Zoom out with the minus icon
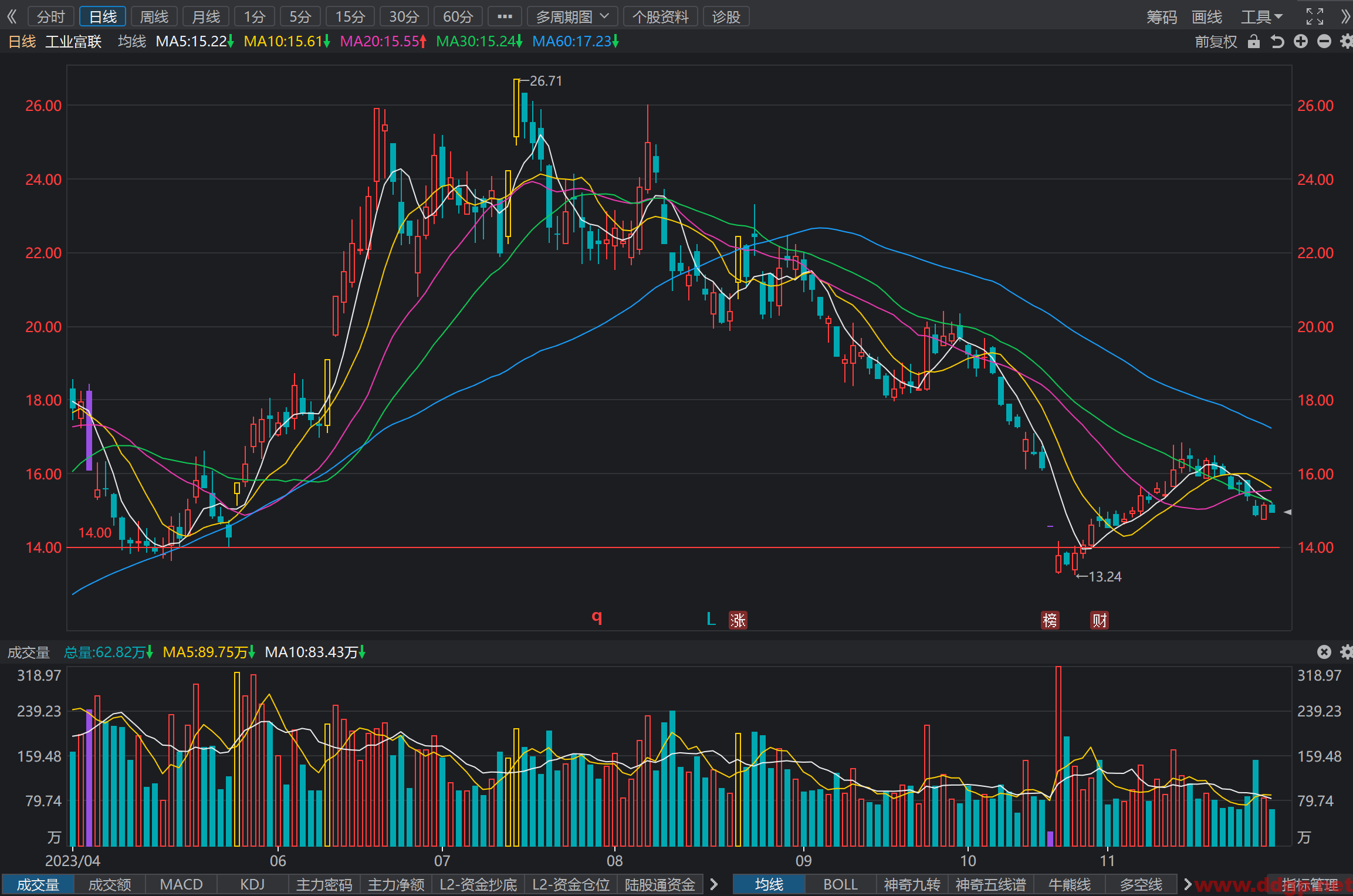The width and height of the screenshot is (1353, 896). (x=1324, y=42)
